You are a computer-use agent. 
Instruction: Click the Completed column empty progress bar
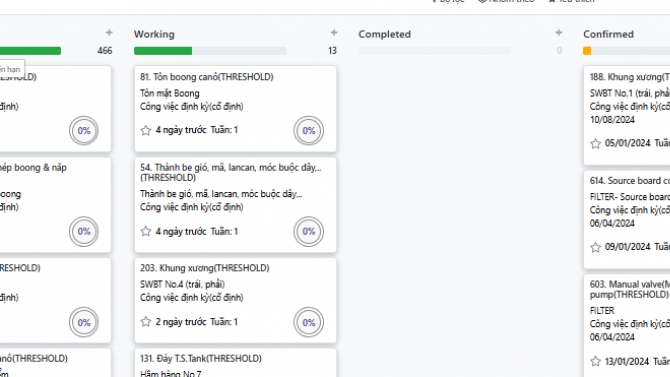[435, 51]
